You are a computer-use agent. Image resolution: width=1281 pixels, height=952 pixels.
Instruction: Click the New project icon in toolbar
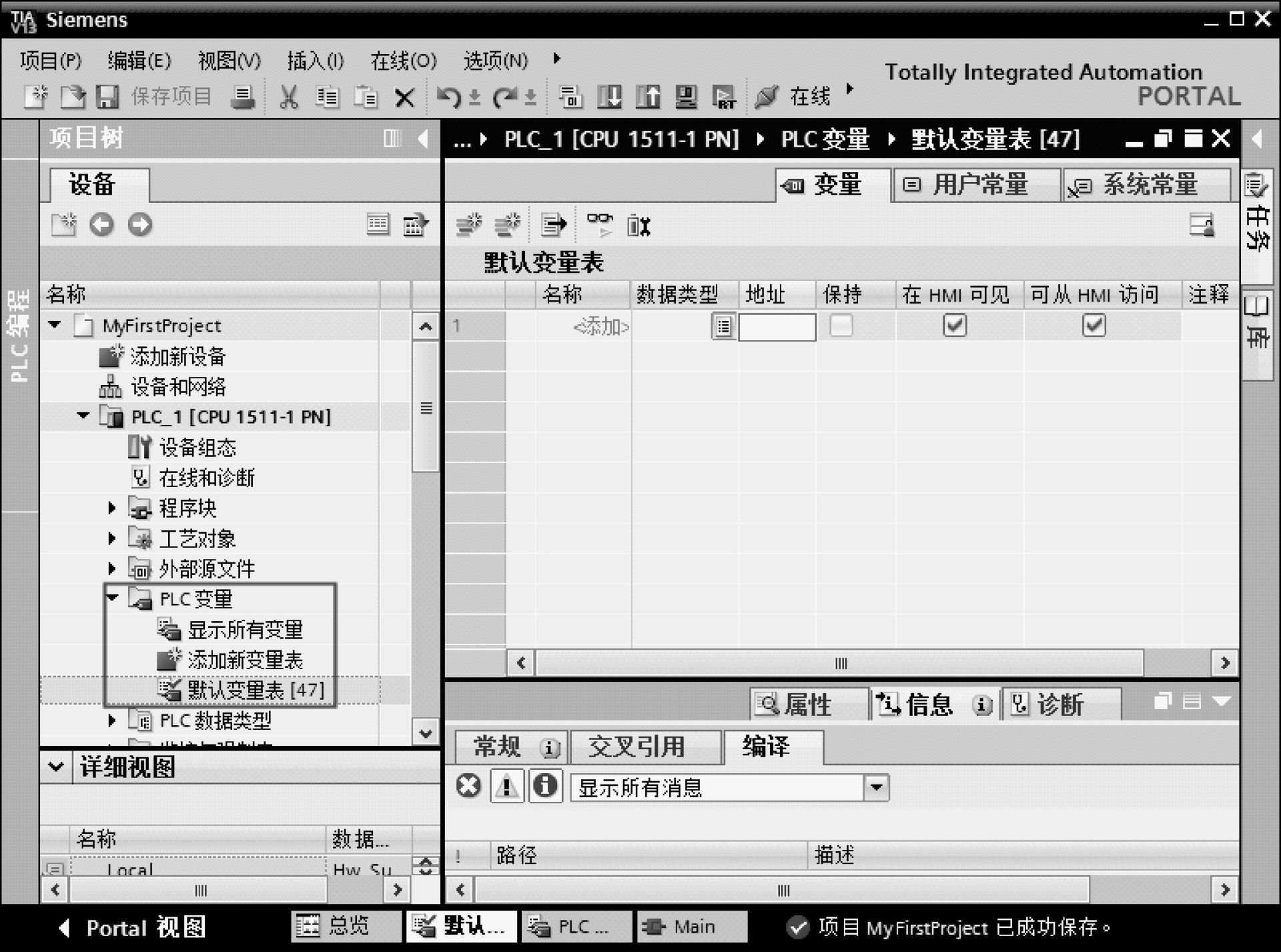coord(36,97)
